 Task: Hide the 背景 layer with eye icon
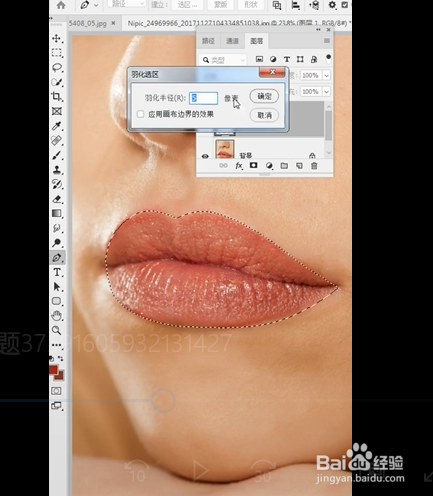205,156
